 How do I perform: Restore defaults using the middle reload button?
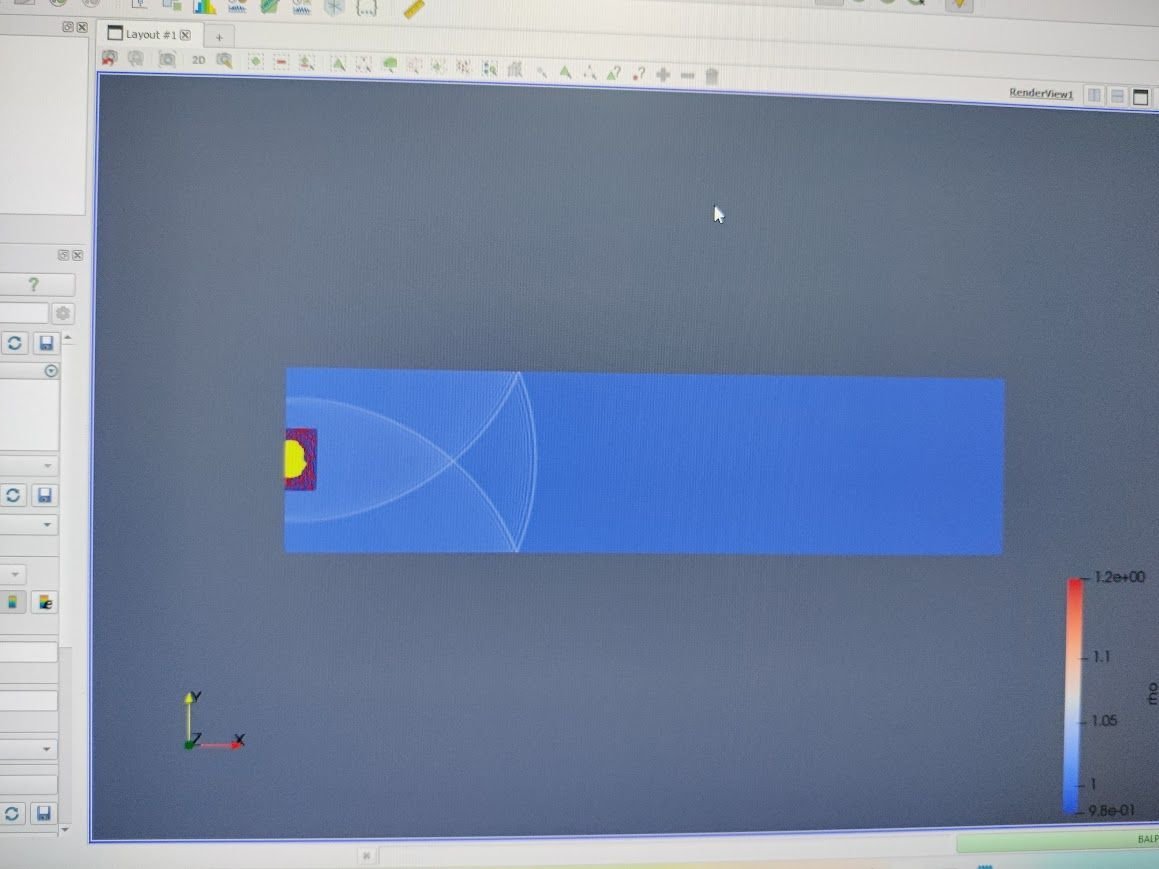13,495
